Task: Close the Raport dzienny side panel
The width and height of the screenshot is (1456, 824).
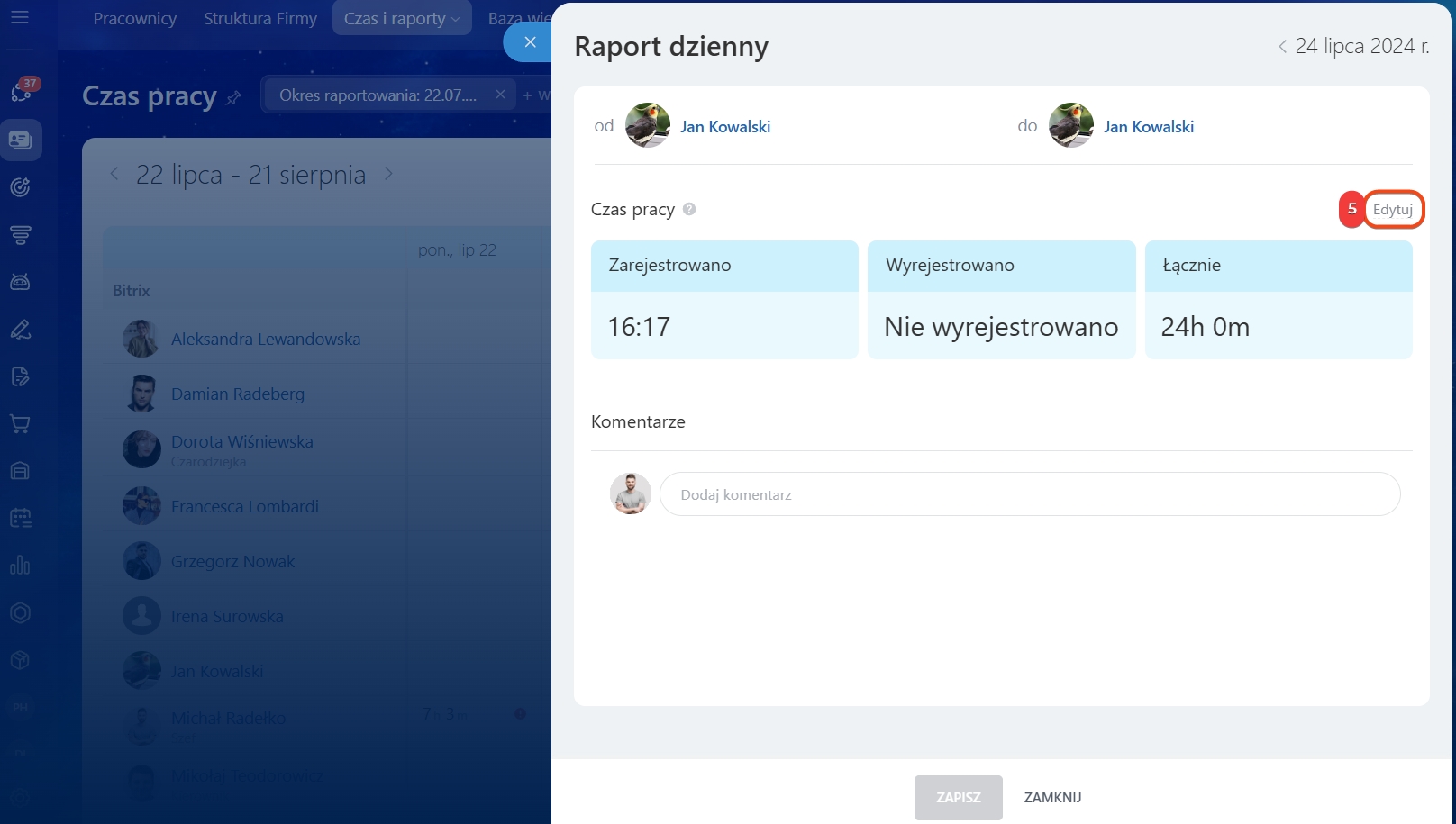Action: tap(530, 42)
